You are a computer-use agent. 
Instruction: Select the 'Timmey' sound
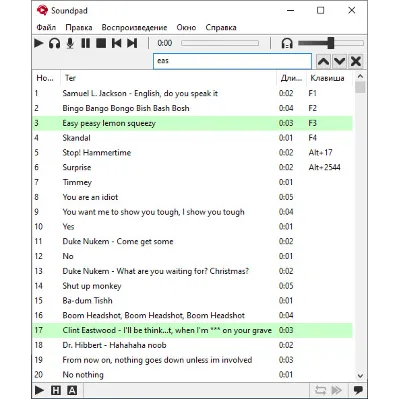192,182
